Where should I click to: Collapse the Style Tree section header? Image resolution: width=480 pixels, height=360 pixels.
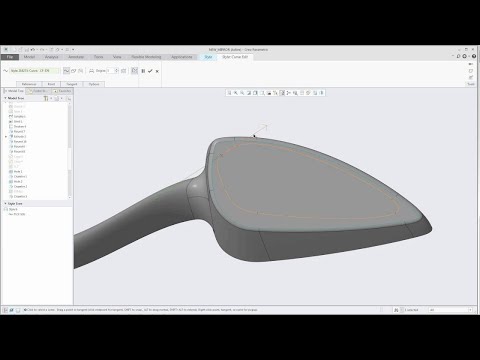tap(5, 203)
